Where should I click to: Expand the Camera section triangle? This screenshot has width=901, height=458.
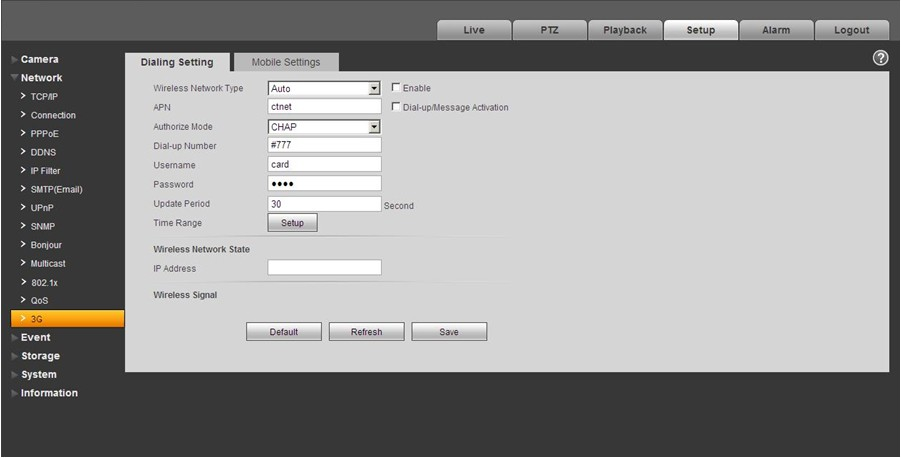[14, 60]
